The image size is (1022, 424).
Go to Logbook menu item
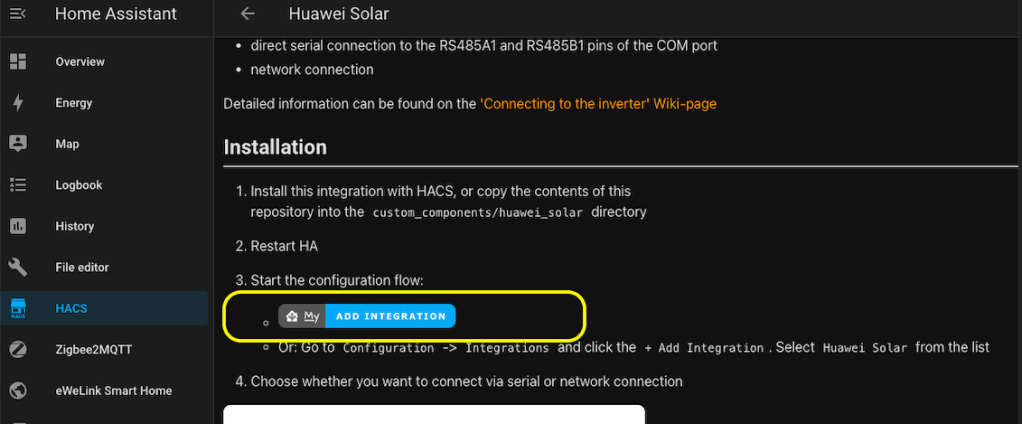pyautogui.click(x=79, y=185)
